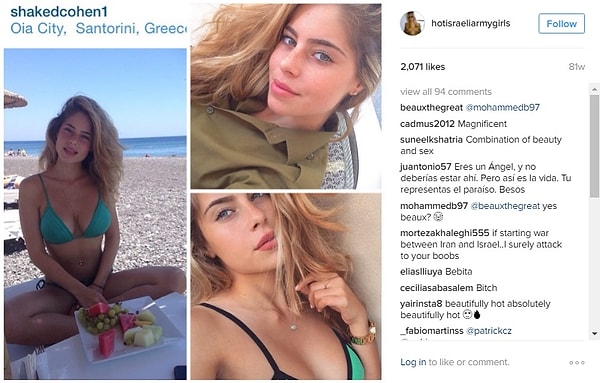Click the comments scrollbar down arrow
Screen dimensions: 600x383
coord(594,334)
